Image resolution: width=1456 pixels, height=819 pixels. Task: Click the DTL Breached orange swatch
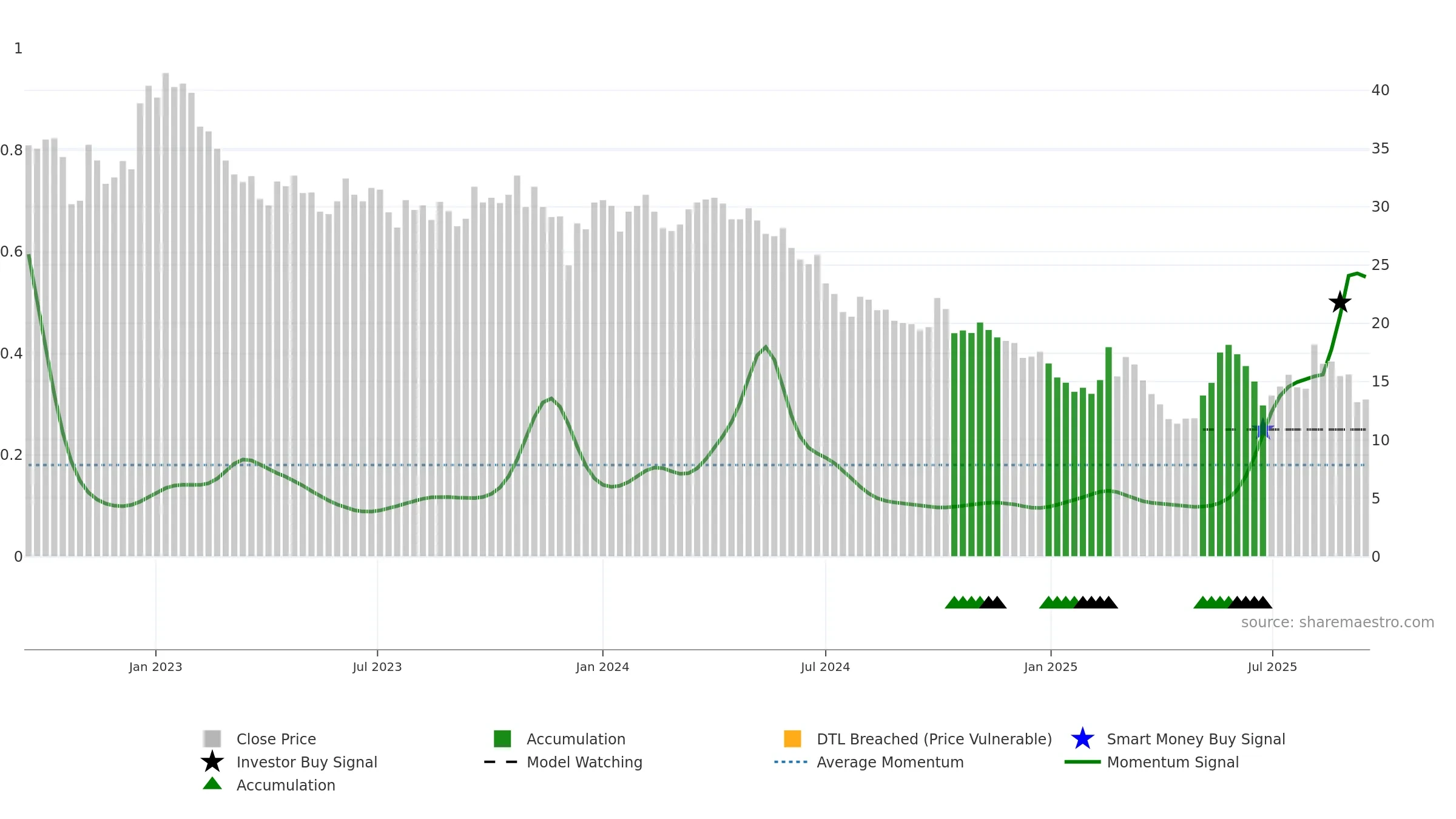click(x=792, y=738)
